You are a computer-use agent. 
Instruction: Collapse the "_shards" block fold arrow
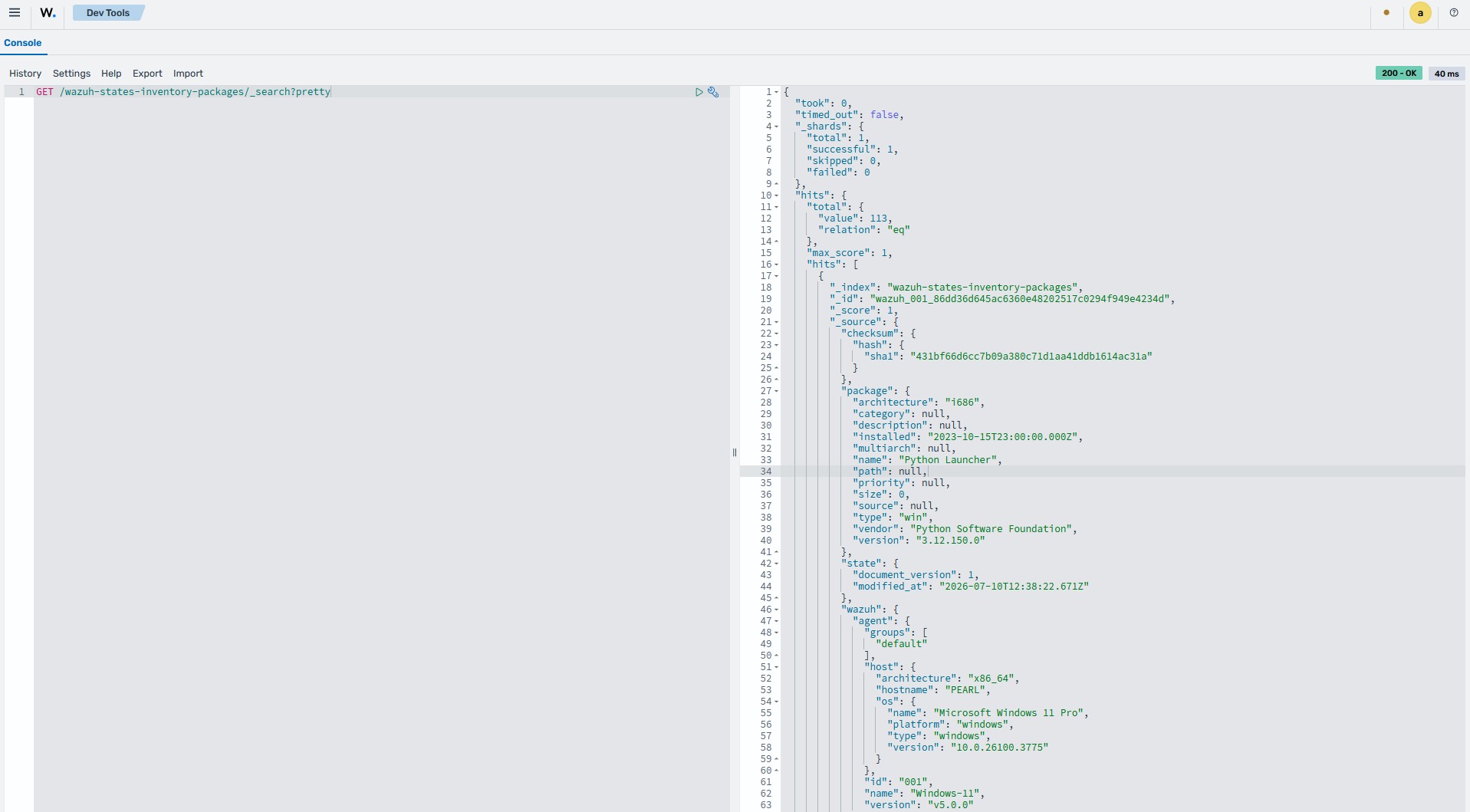pyautogui.click(x=777, y=127)
